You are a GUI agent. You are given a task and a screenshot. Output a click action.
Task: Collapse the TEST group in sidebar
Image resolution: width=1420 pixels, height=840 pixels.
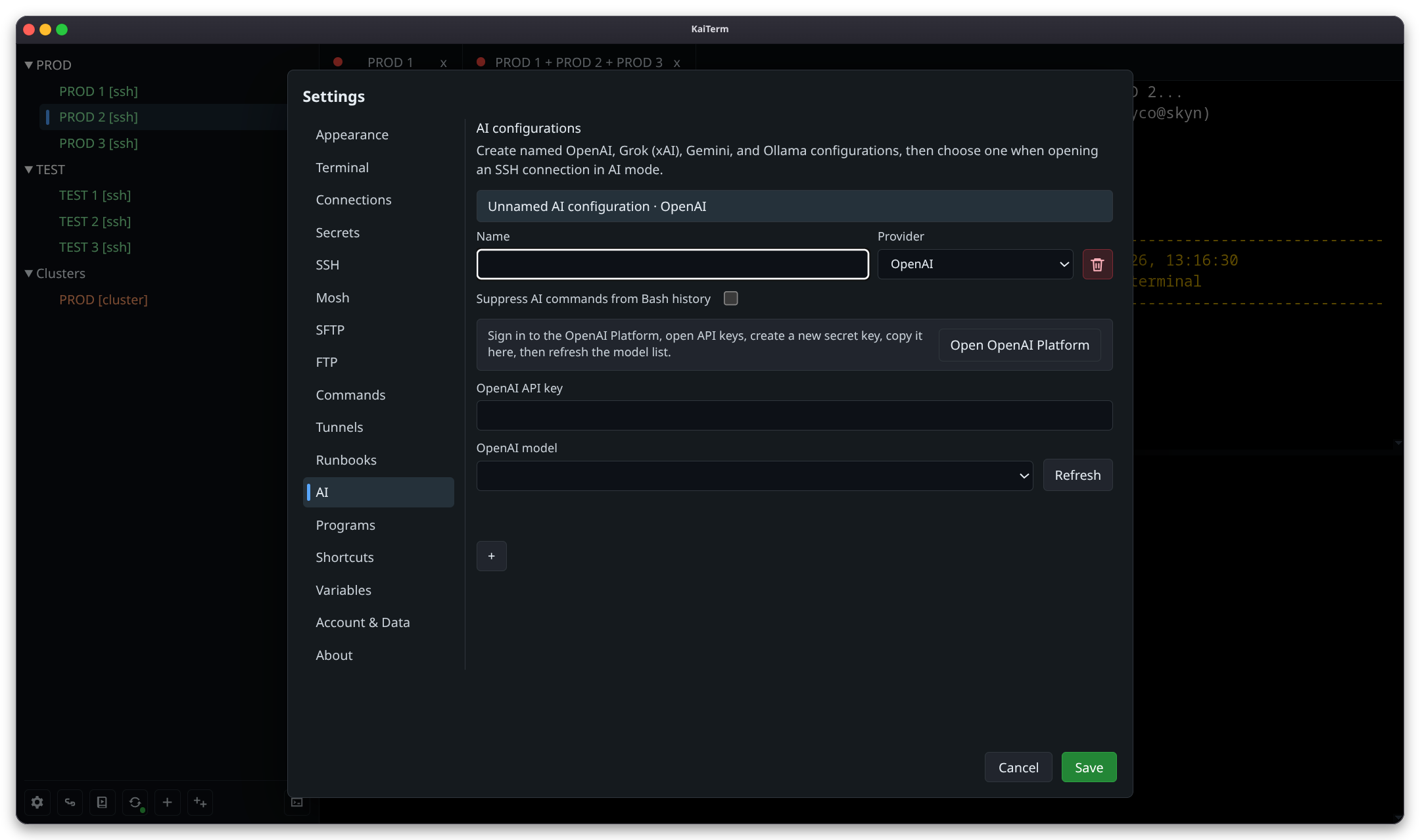pos(29,170)
